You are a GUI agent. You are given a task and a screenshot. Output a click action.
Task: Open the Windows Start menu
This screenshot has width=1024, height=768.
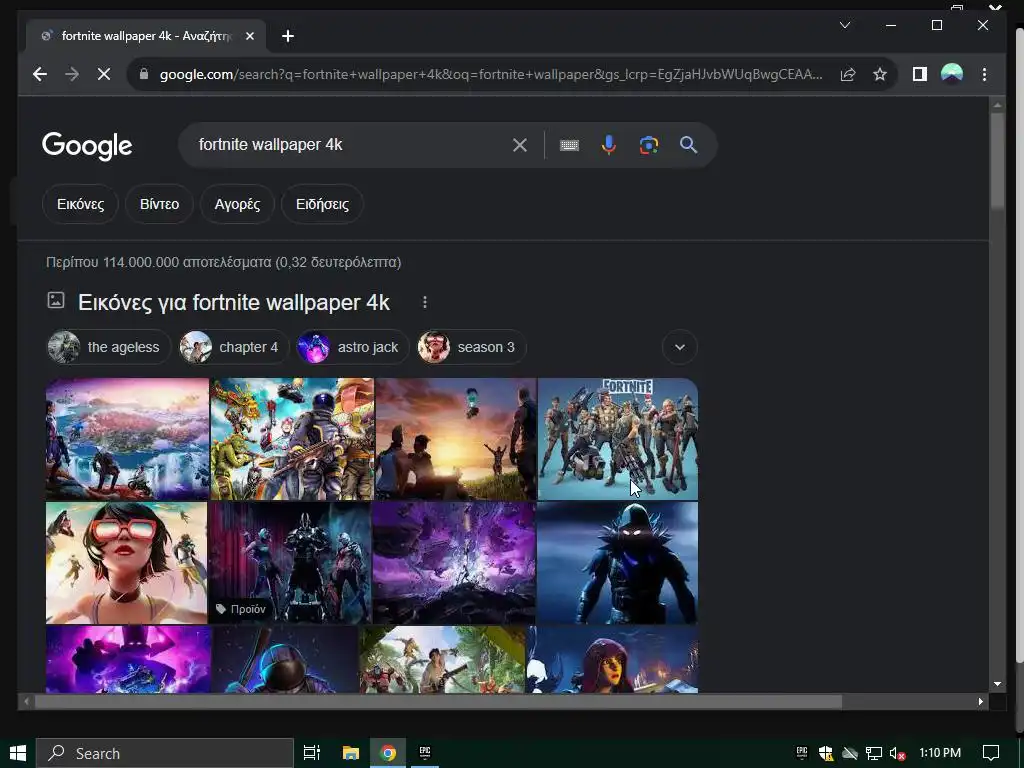tap(18, 753)
